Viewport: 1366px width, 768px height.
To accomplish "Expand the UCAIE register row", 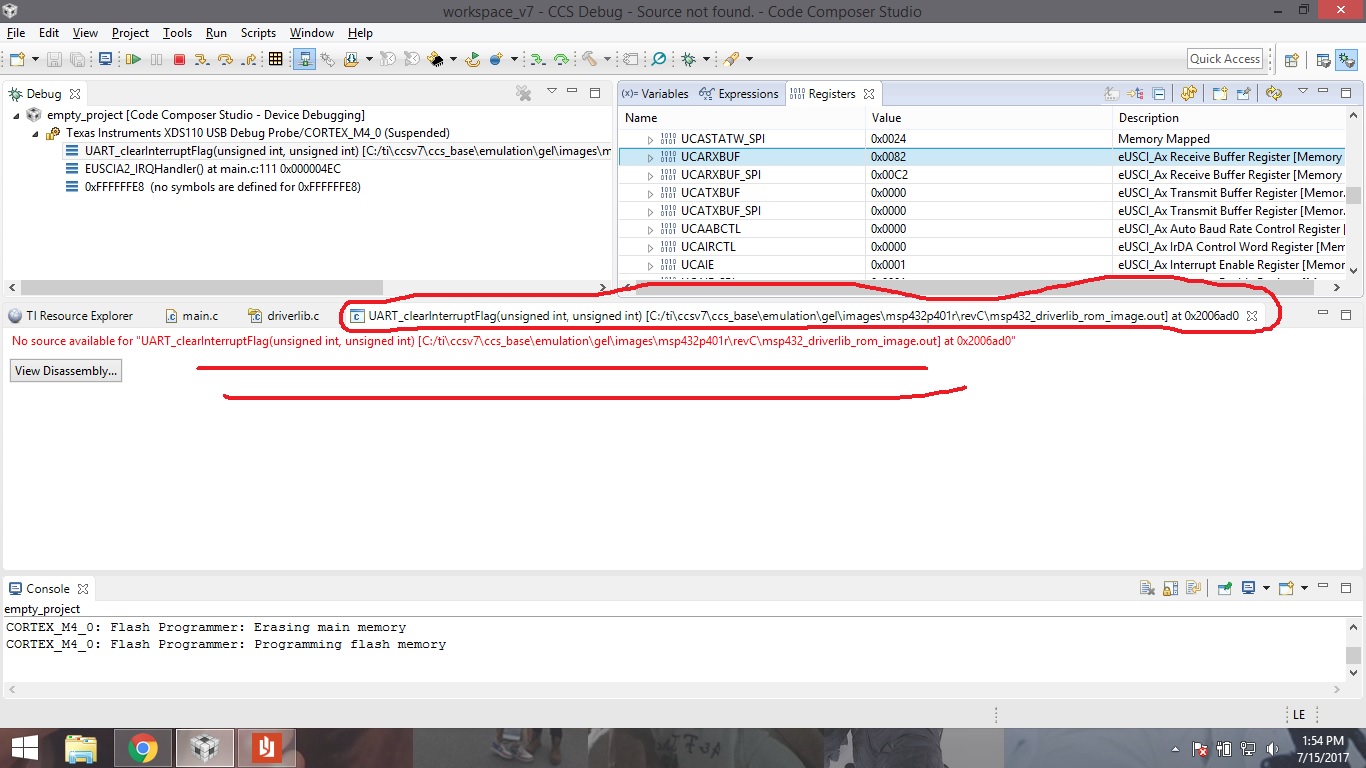I will tap(650, 265).
